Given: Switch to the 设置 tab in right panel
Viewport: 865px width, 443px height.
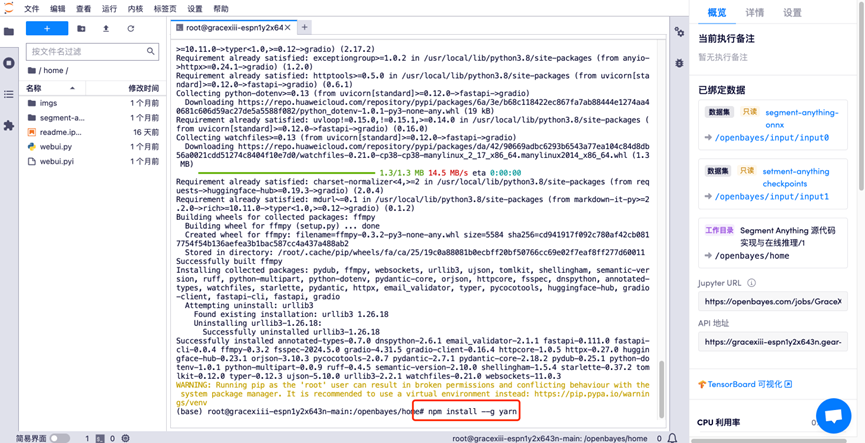Looking at the screenshot, I should click(792, 13).
